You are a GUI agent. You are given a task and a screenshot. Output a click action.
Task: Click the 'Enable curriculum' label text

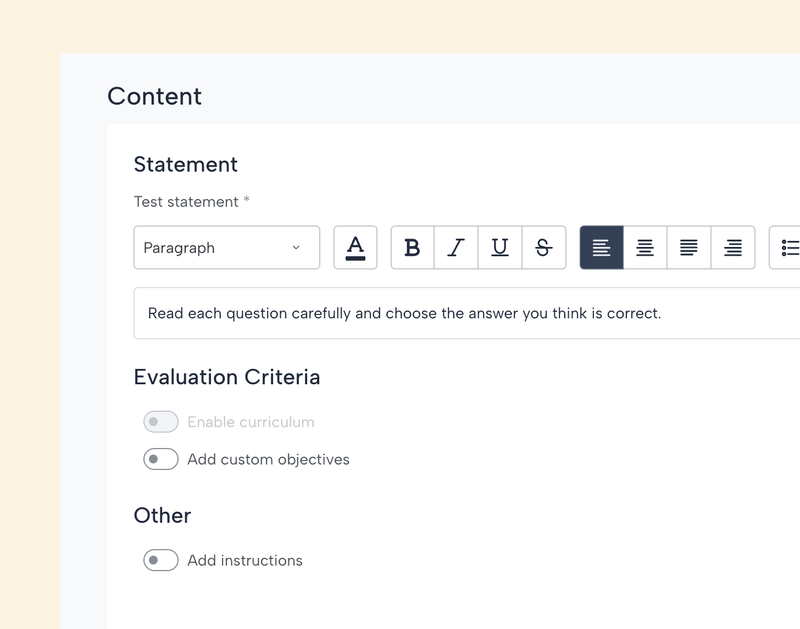click(x=251, y=422)
